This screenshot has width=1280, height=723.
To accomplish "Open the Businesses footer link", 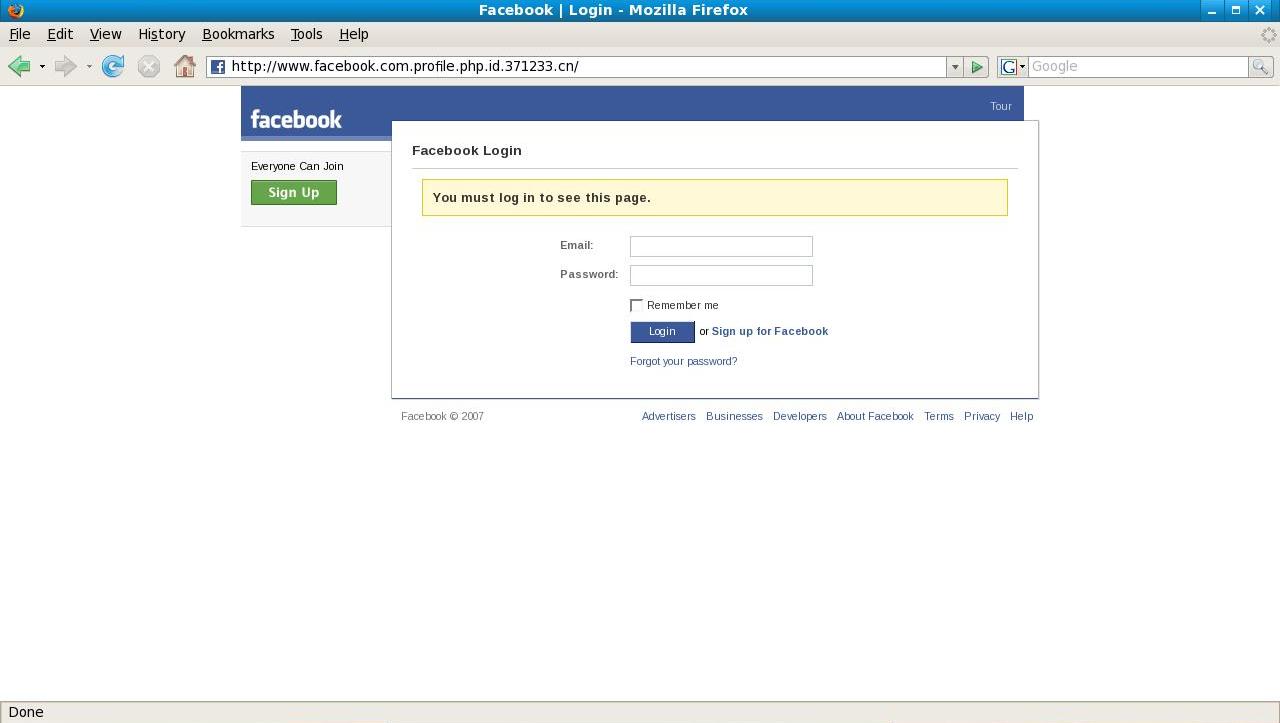I will [x=734, y=416].
